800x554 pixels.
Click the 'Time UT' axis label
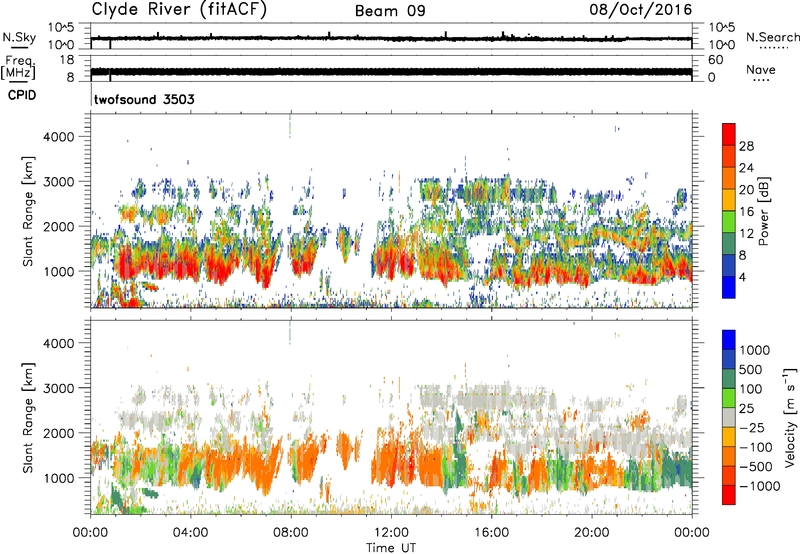tap(391, 548)
